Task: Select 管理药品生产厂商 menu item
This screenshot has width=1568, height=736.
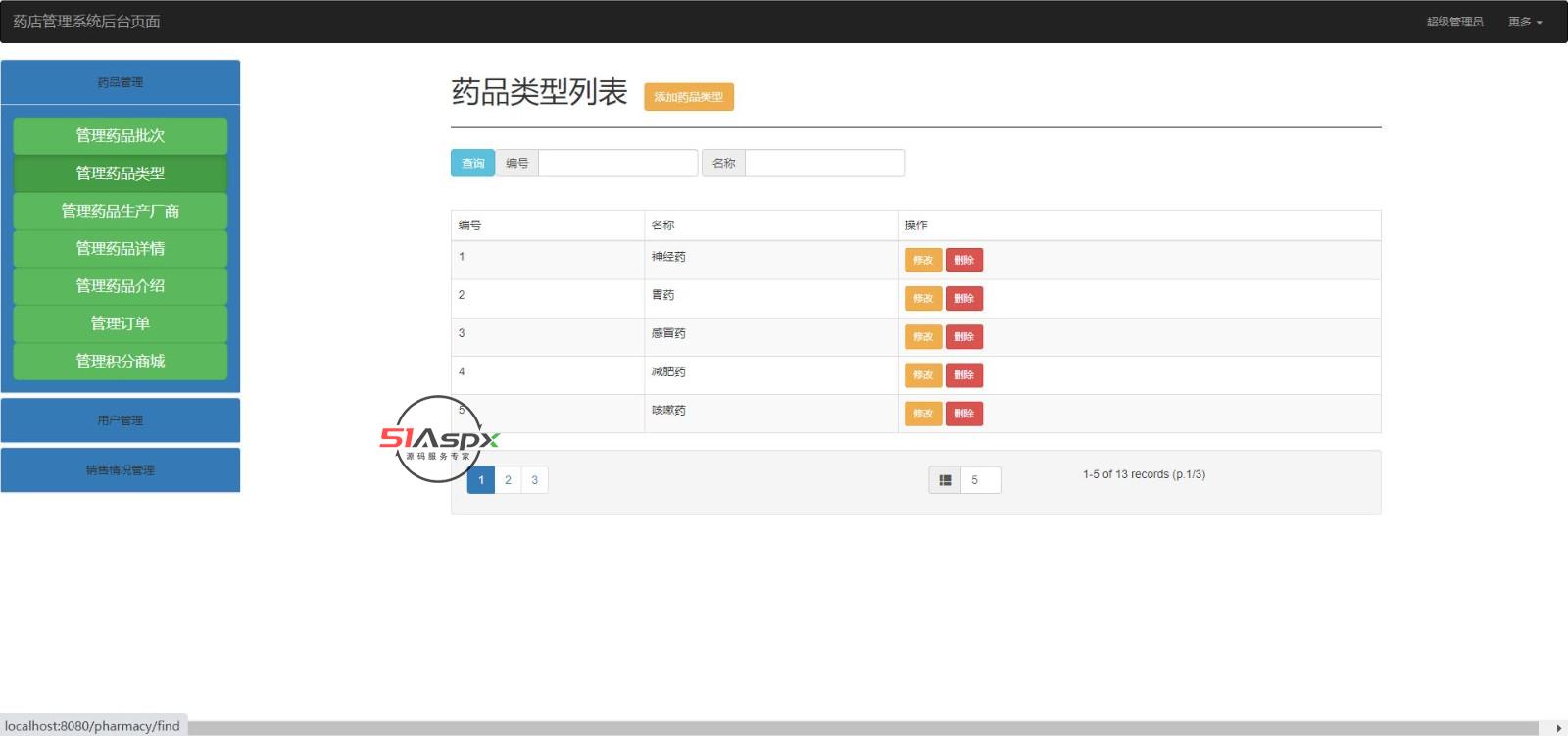Action: click(x=121, y=211)
